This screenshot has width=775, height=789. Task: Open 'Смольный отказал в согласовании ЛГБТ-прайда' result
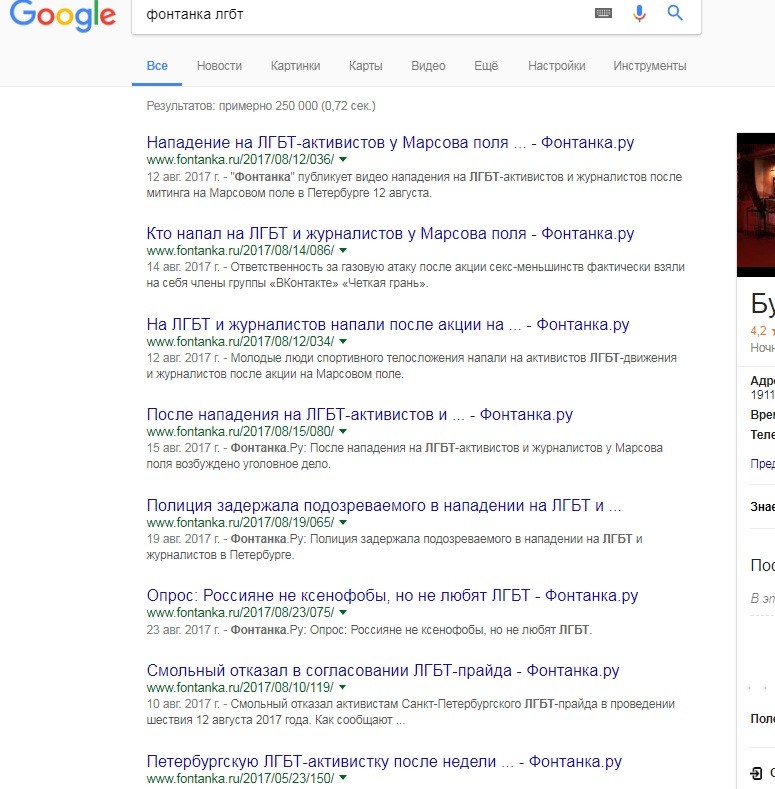(x=382, y=671)
